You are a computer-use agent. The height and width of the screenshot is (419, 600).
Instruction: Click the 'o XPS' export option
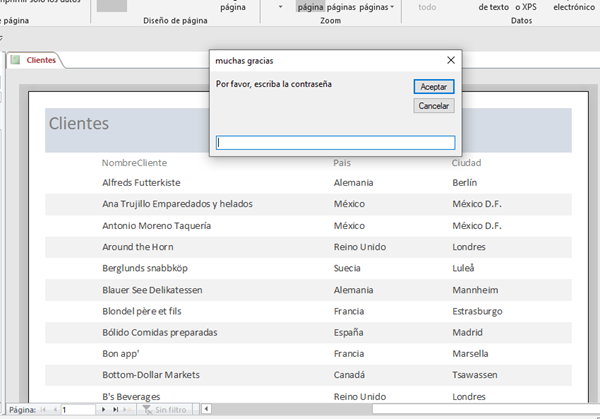point(524,7)
